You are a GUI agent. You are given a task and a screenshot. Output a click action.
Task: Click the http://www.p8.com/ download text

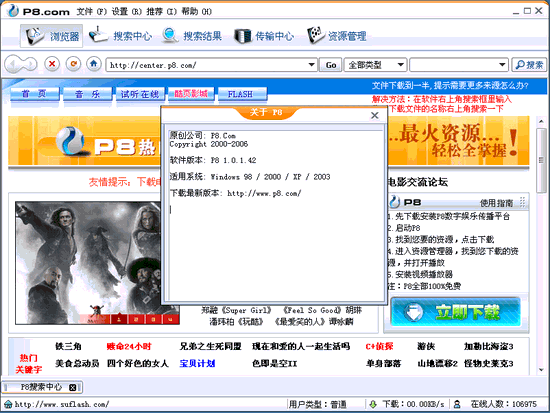[264, 193]
